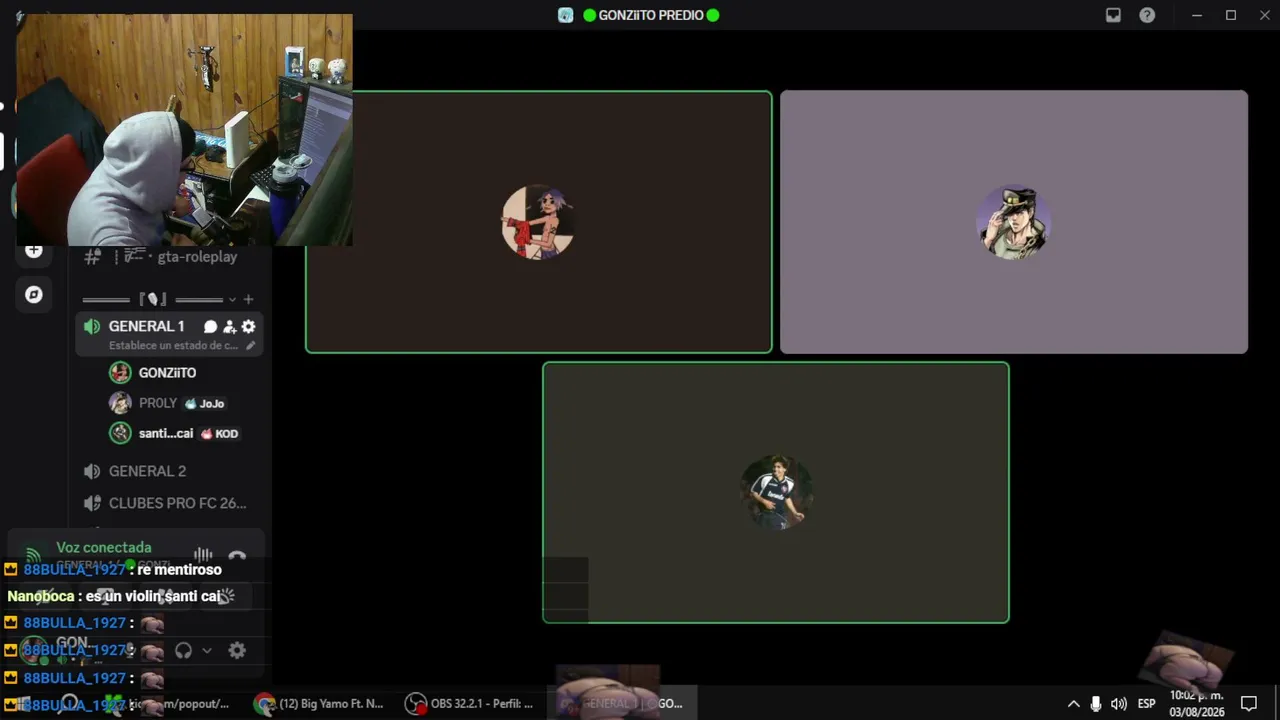Add a server with the plus icon
The width and height of the screenshot is (1280, 720).
point(34,251)
